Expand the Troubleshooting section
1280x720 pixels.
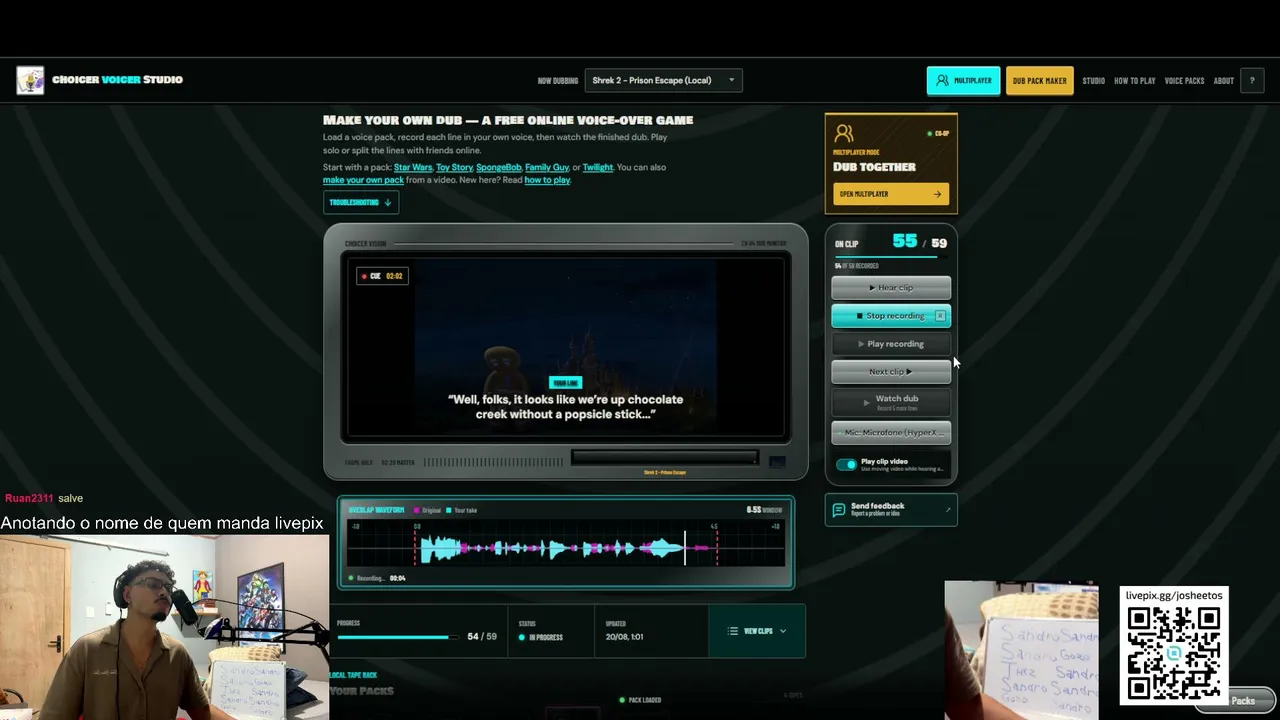tap(361, 202)
